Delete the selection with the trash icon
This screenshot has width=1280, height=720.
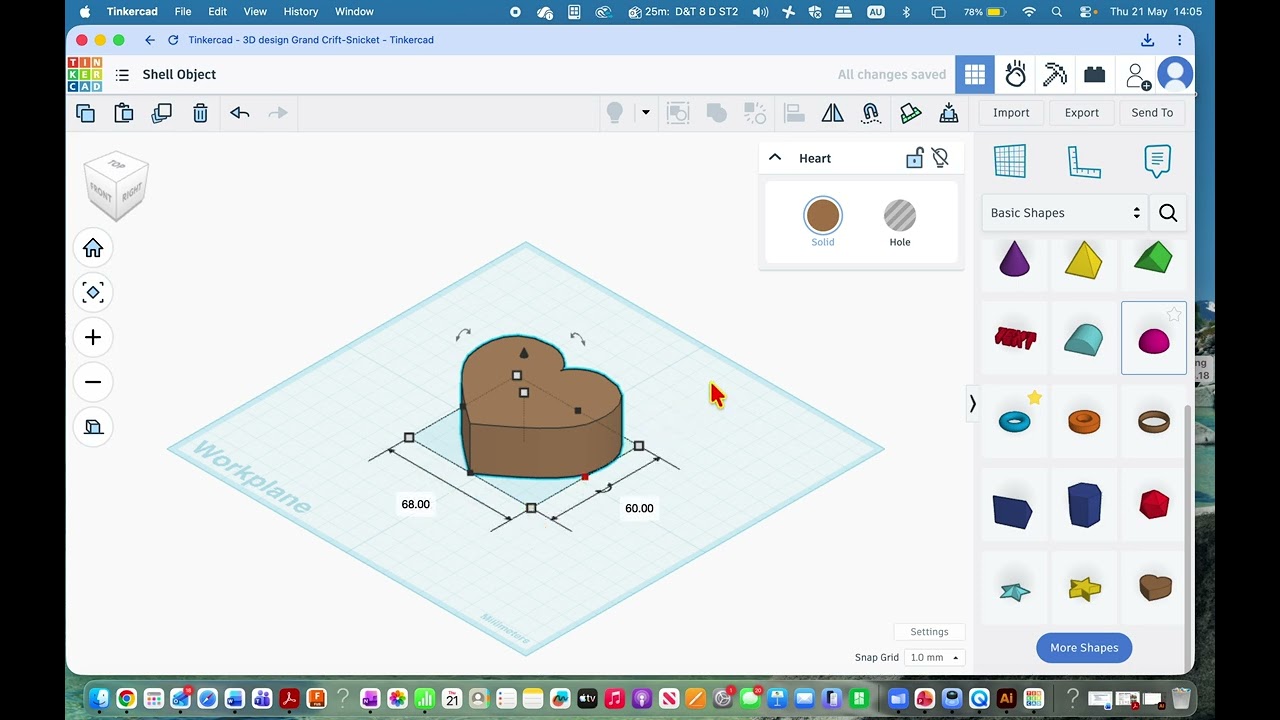[200, 113]
